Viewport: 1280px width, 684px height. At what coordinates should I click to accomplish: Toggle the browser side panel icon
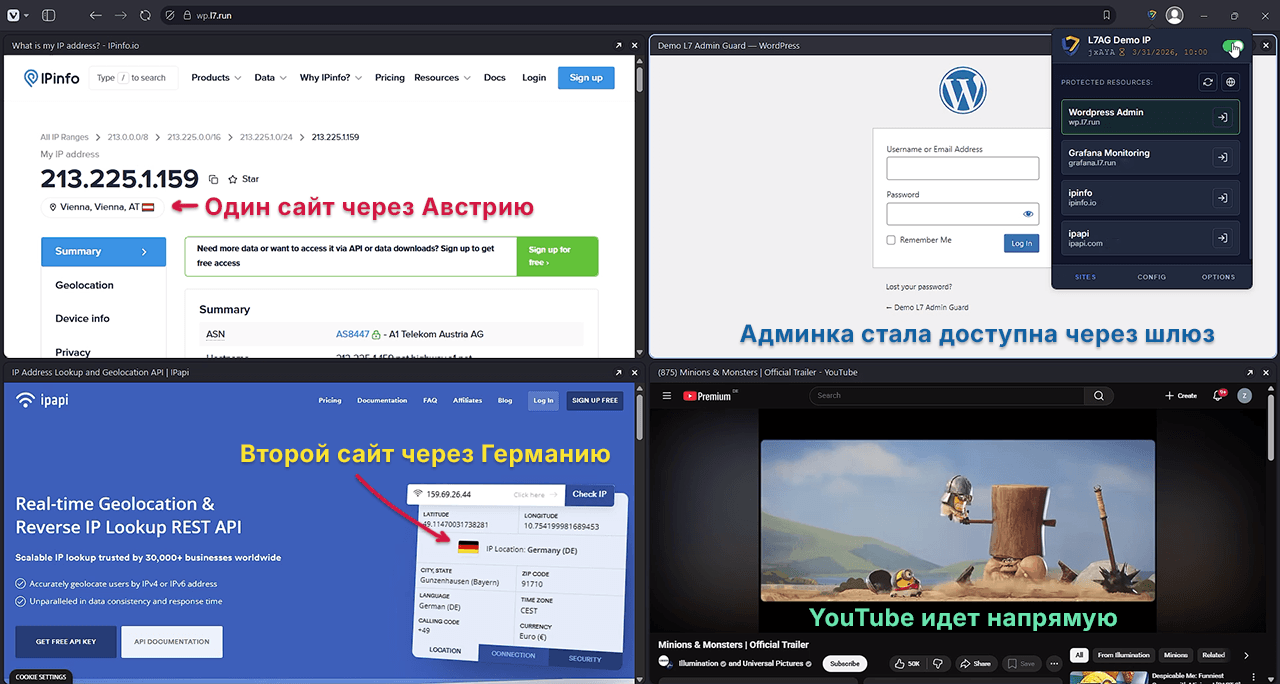point(51,15)
